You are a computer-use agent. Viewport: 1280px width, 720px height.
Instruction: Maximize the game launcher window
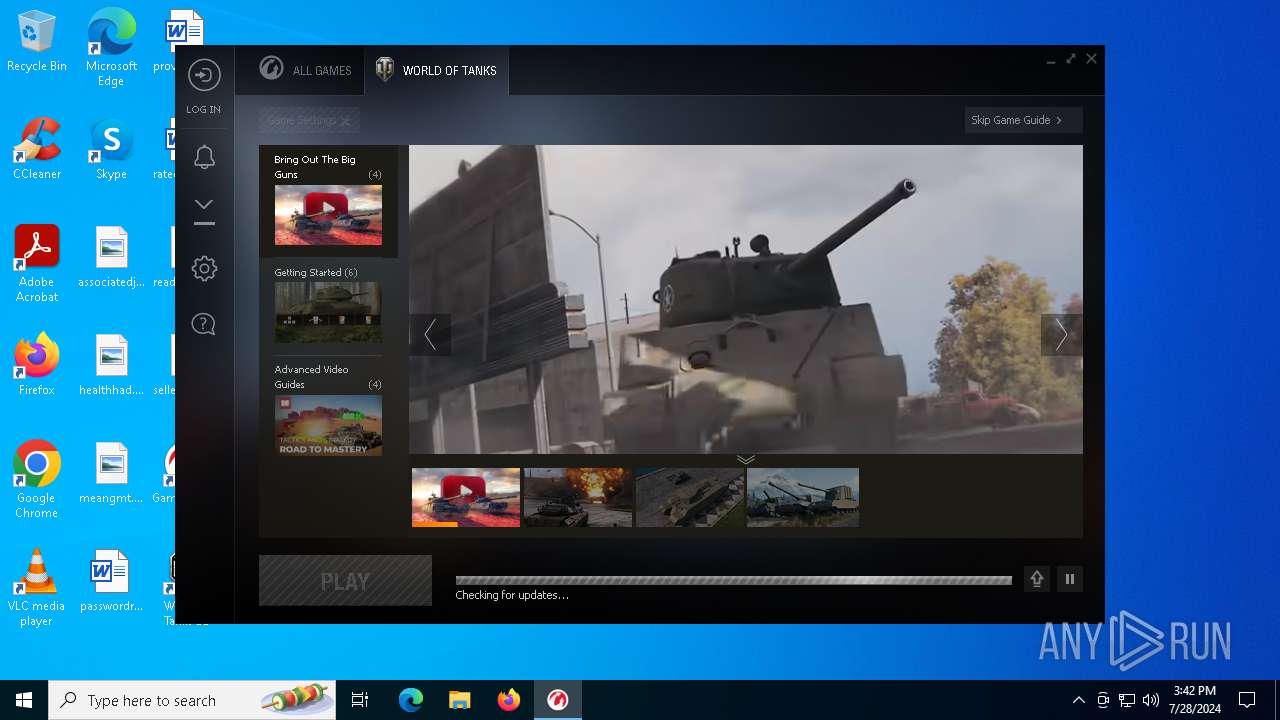click(1071, 59)
